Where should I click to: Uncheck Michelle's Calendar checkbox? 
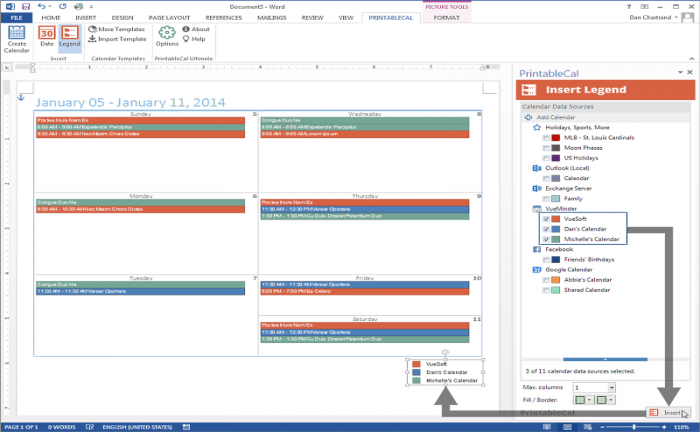tap(546, 240)
